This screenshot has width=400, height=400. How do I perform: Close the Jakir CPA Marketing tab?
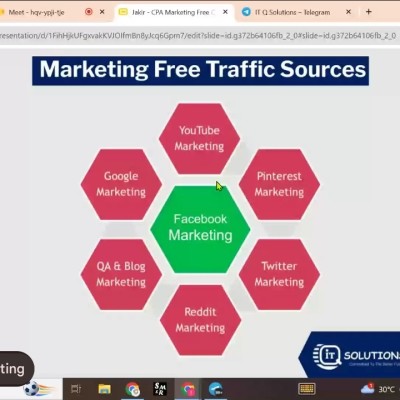(225, 12)
